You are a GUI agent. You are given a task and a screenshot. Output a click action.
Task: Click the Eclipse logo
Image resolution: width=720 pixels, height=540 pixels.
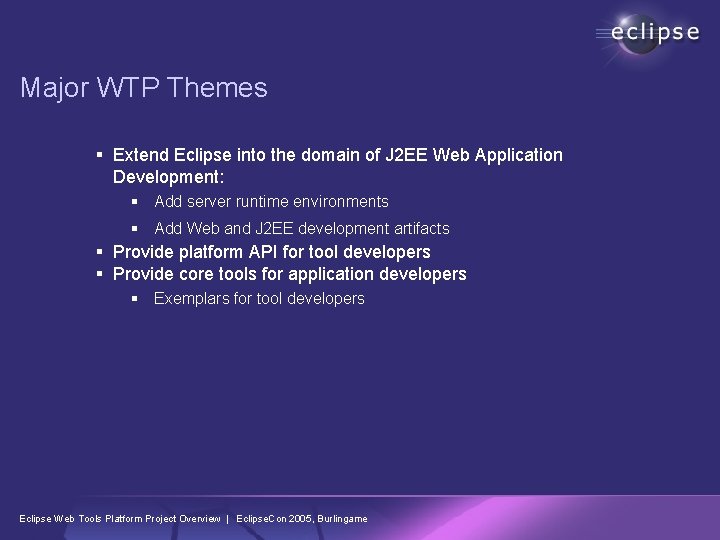tap(648, 34)
